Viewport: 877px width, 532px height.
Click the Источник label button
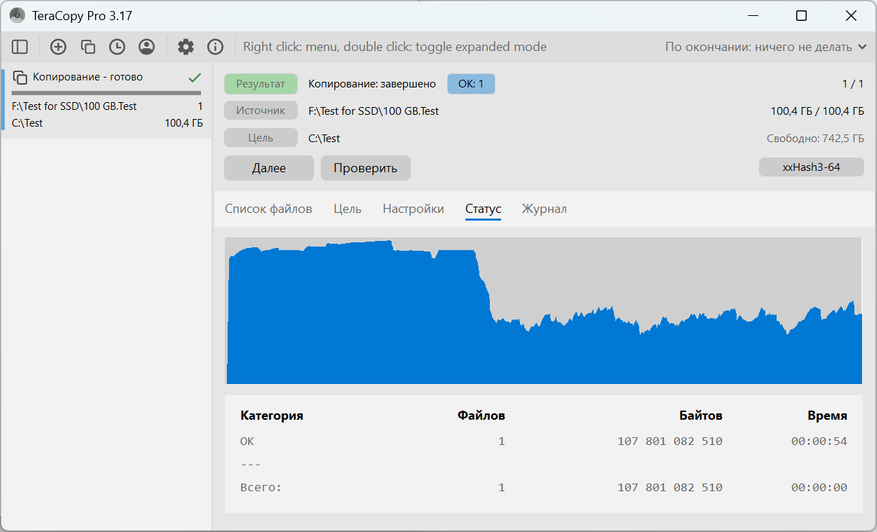(x=261, y=111)
